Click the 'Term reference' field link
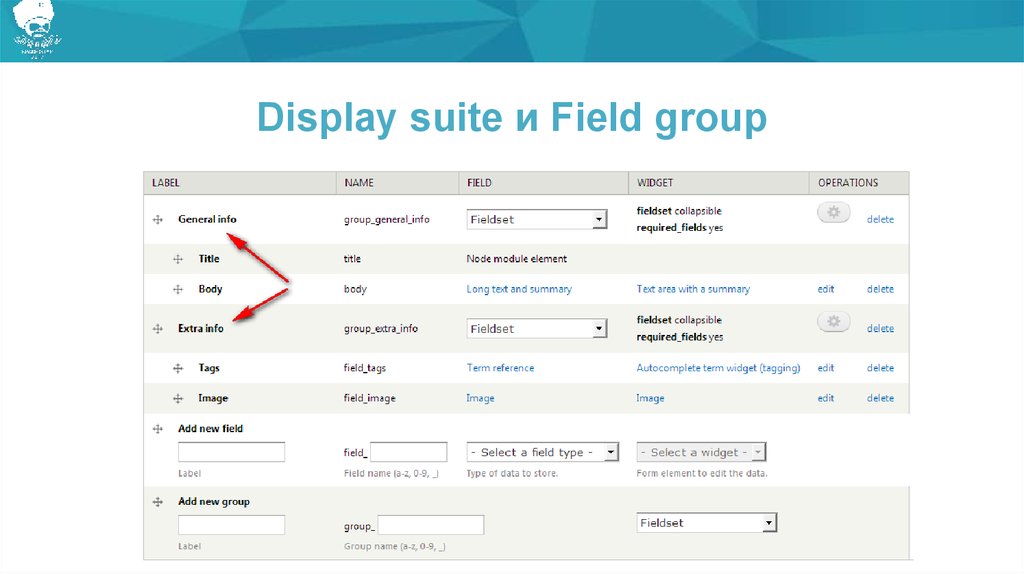 click(x=500, y=368)
